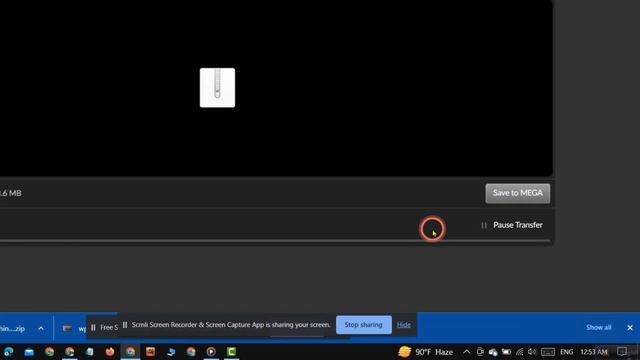
Task: Open Firefox from taskbar
Action: click(110, 351)
